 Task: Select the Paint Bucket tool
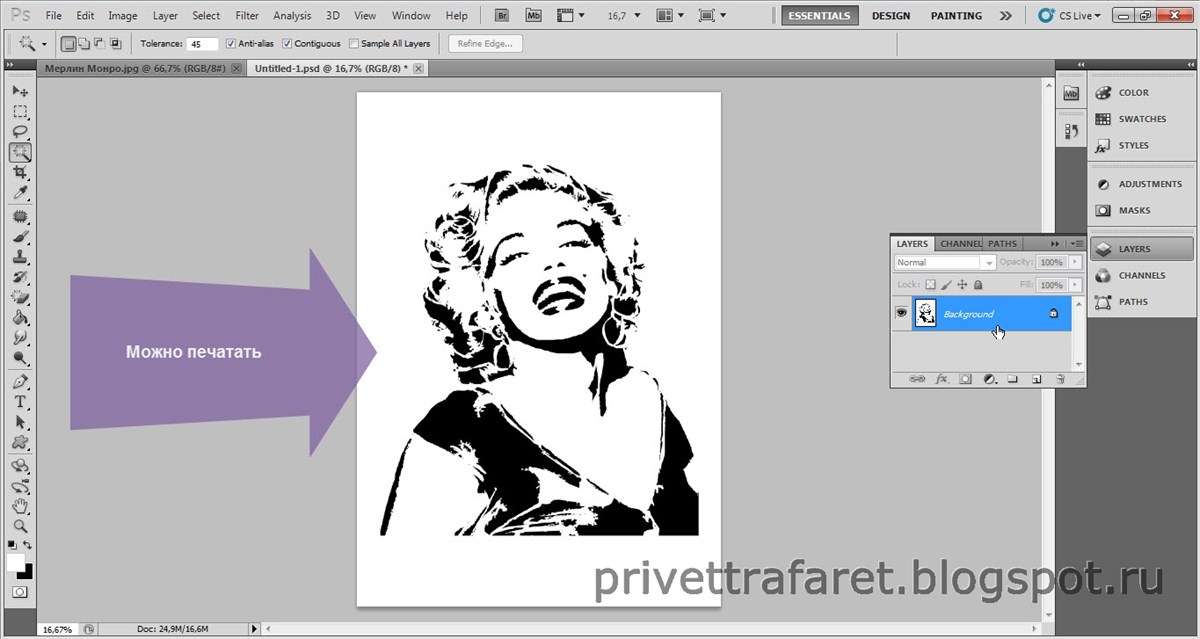20,317
